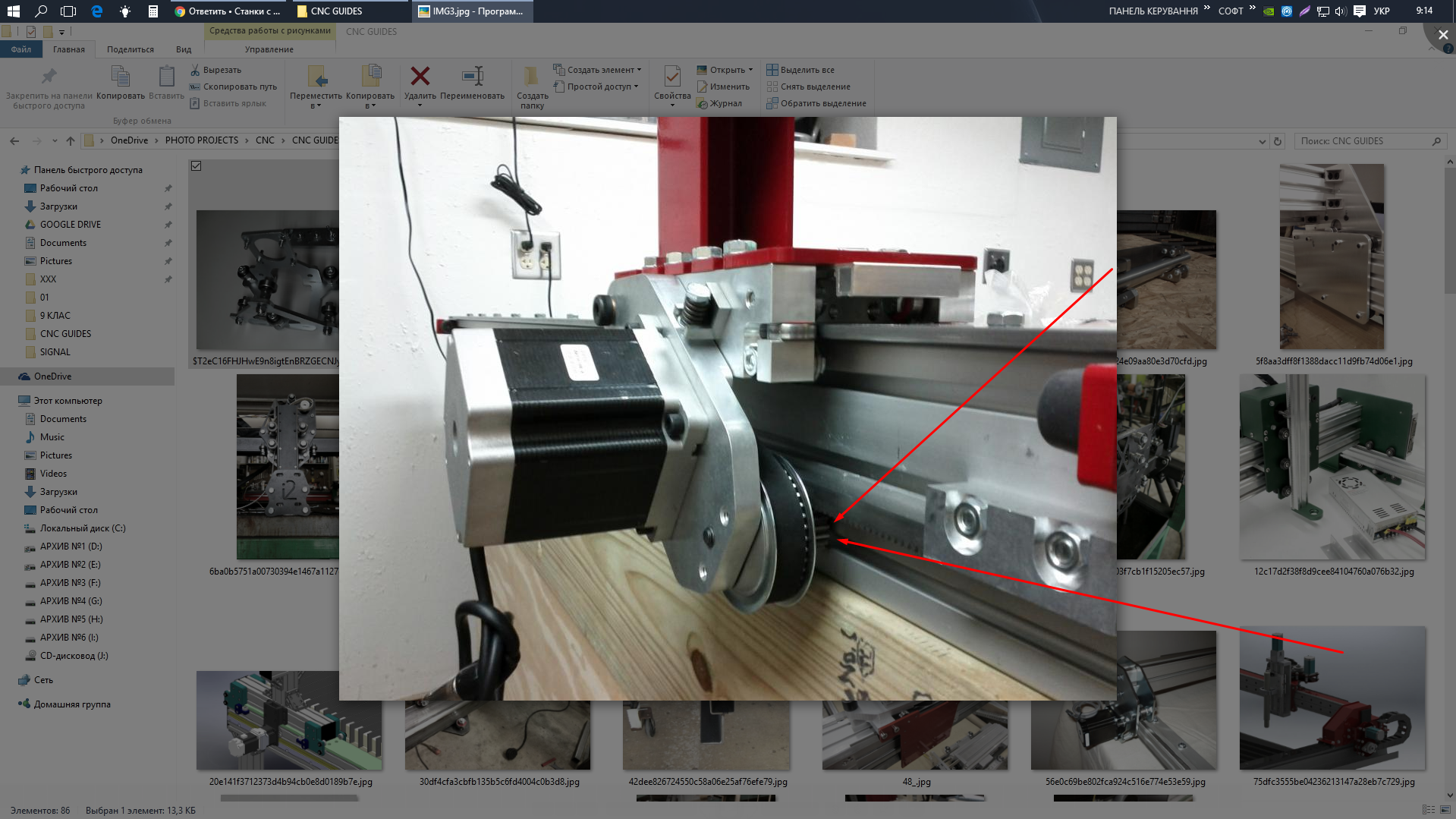Click the Copy icon in ribbon
The height and width of the screenshot is (819, 1456).
121,77
